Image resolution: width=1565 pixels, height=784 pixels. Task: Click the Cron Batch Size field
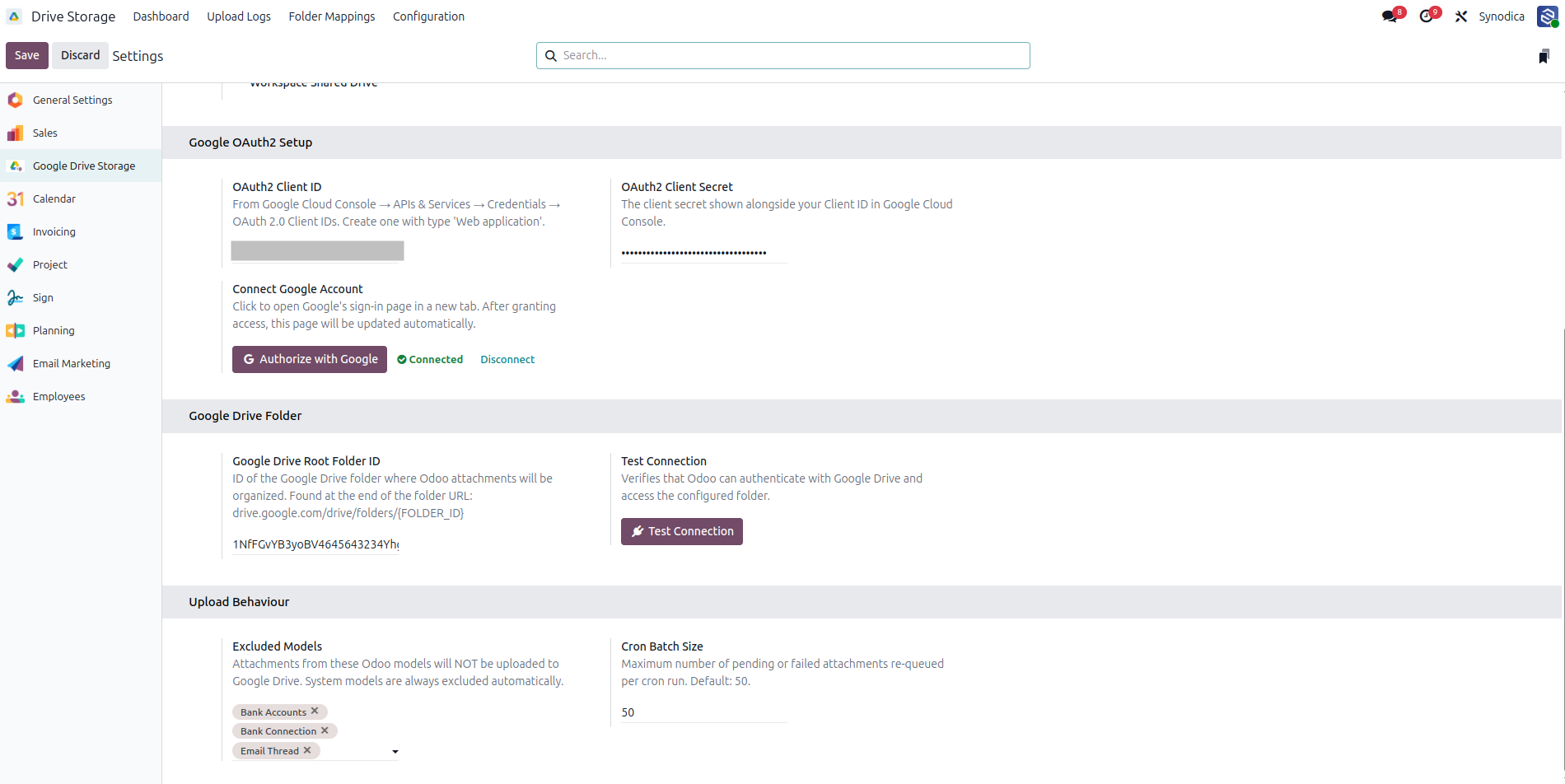pos(703,712)
